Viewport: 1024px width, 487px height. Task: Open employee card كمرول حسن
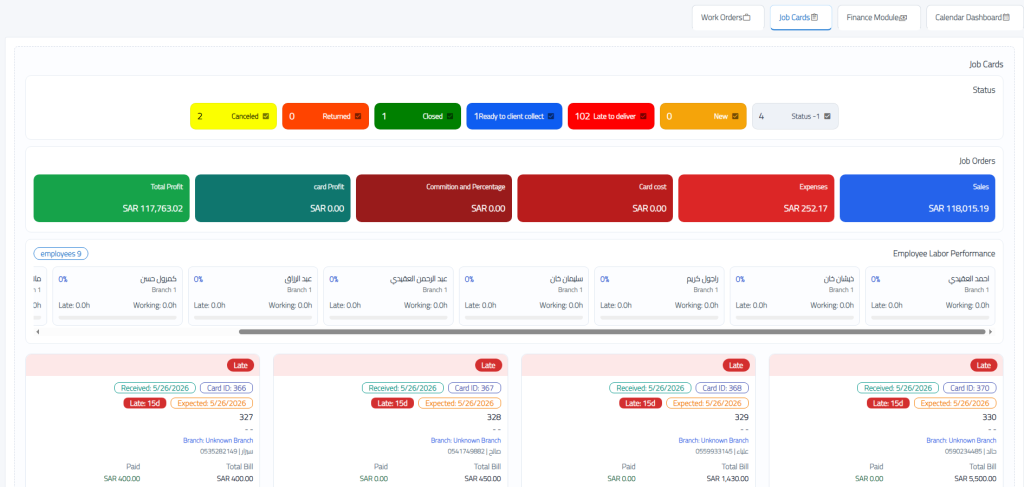(x=118, y=296)
